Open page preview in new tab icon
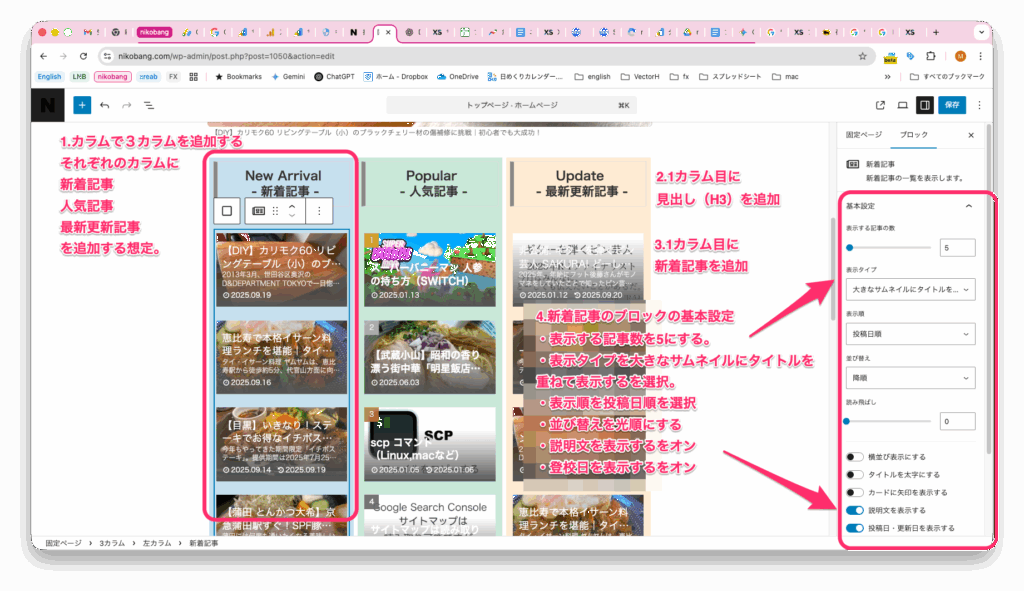 pos(880,104)
